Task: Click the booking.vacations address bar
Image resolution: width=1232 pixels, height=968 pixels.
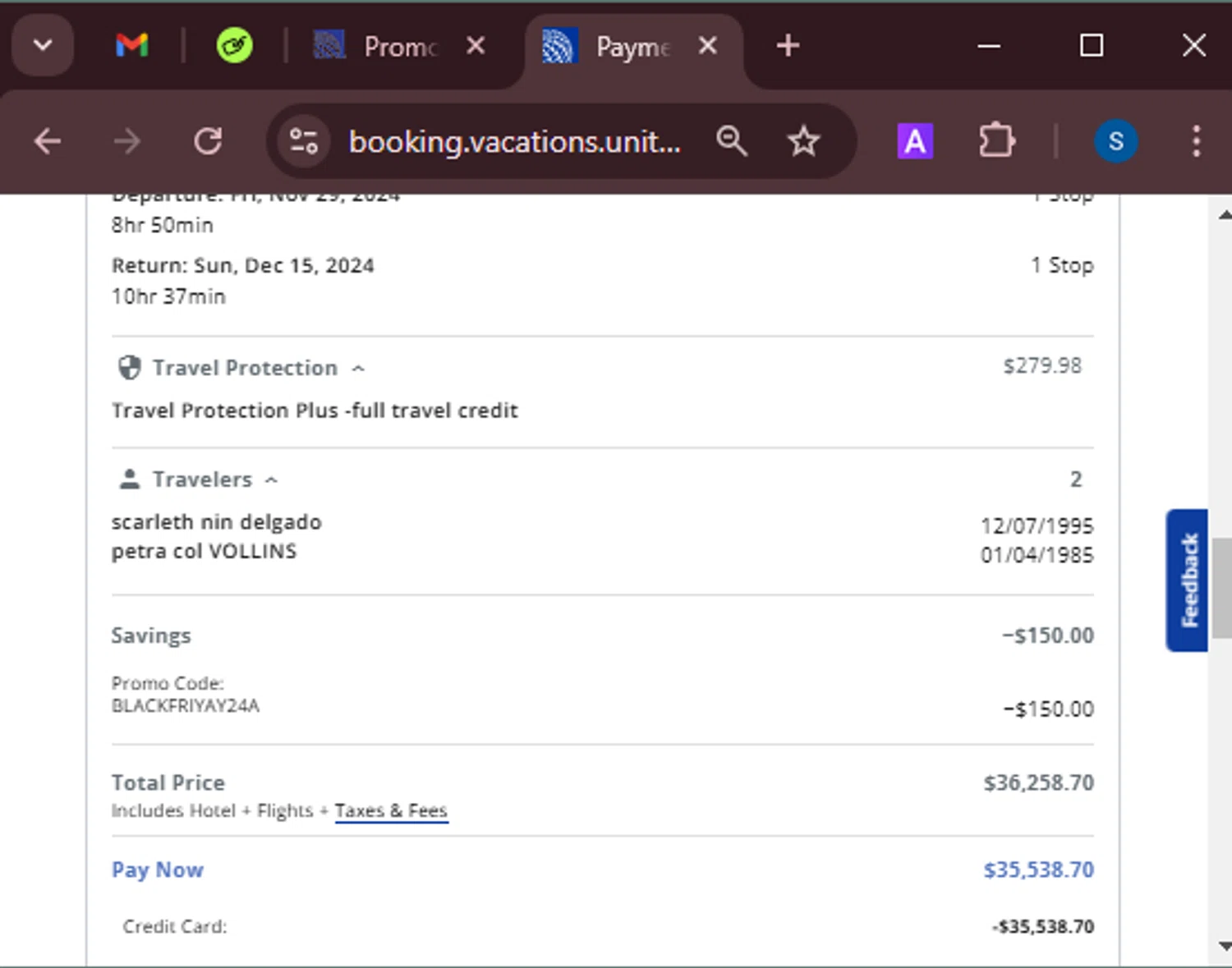Action: point(514,142)
